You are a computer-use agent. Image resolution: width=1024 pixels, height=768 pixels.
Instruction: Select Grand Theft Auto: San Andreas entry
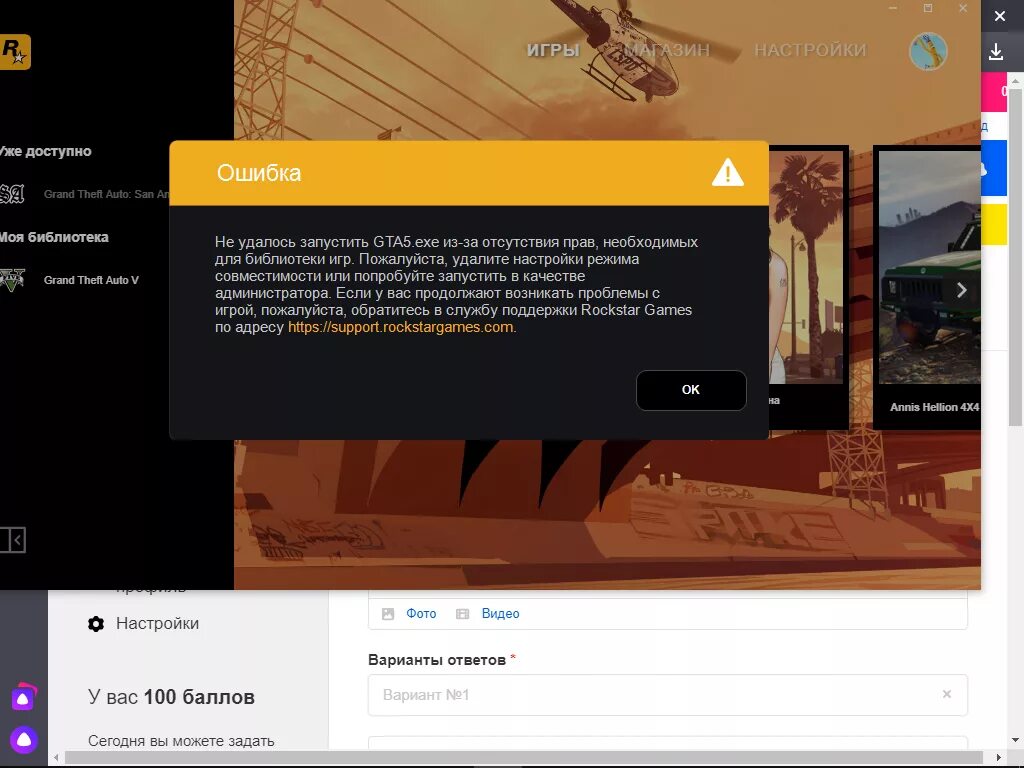click(x=106, y=194)
